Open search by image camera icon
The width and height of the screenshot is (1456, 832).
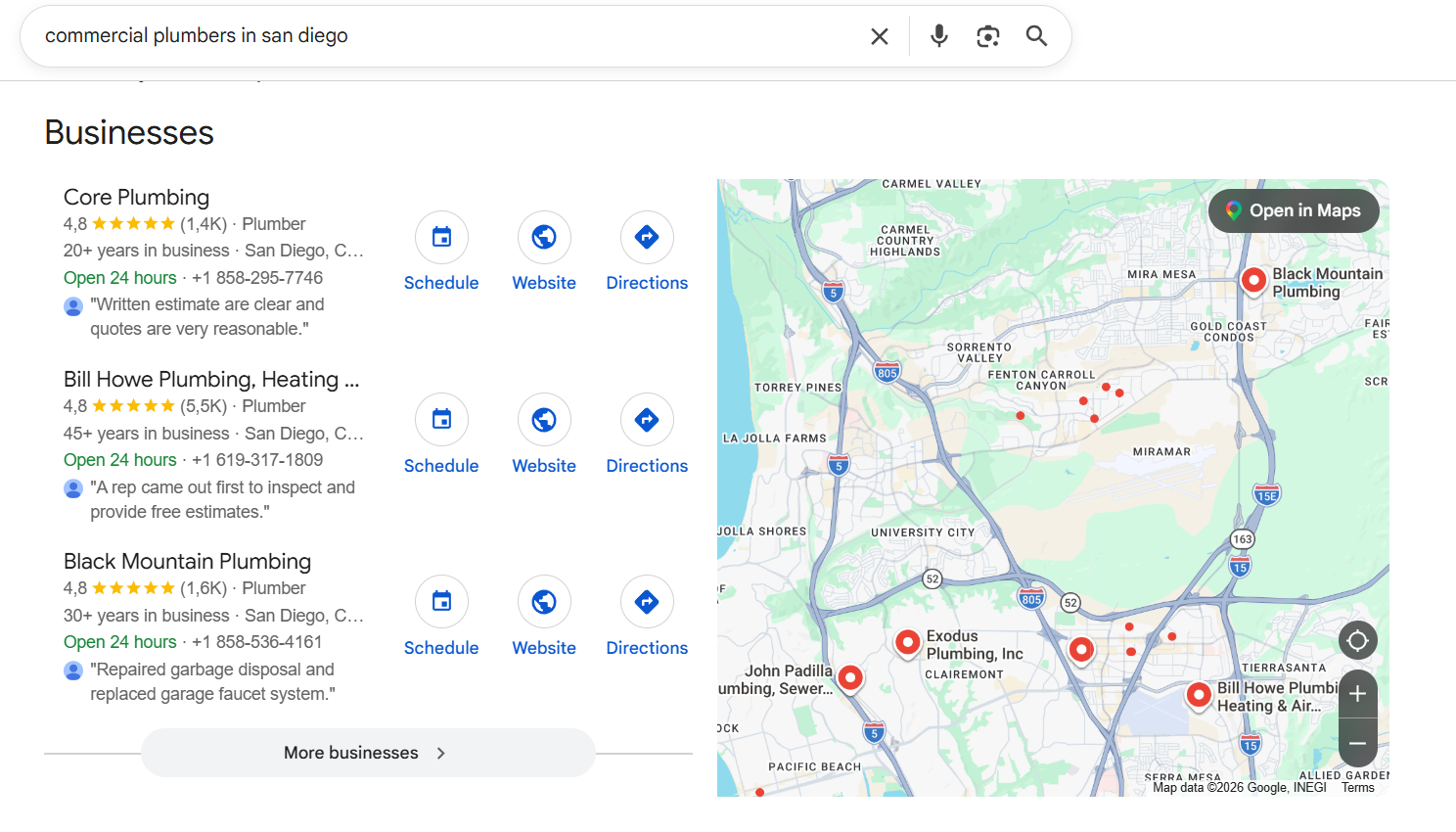(988, 36)
